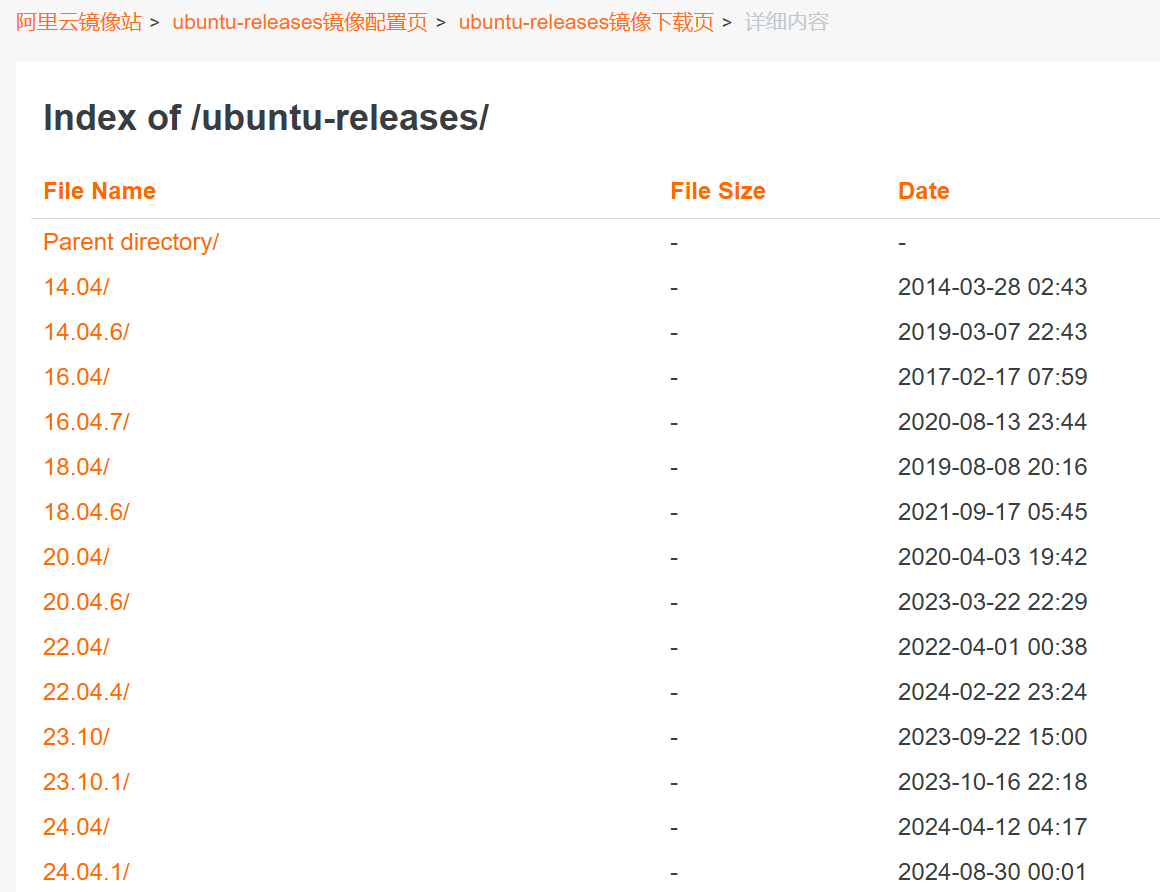Select the 18.04.6/ directory
This screenshot has height=892, width=1160.
coord(86,512)
